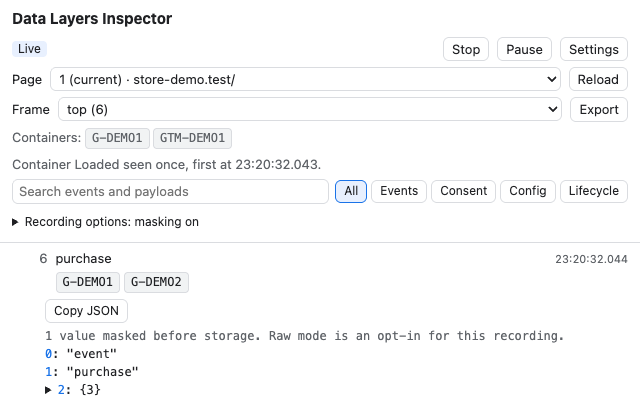The height and width of the screenshot is (400, 640).
Task: Select the purchase event title
Action: tap(83, 259)
